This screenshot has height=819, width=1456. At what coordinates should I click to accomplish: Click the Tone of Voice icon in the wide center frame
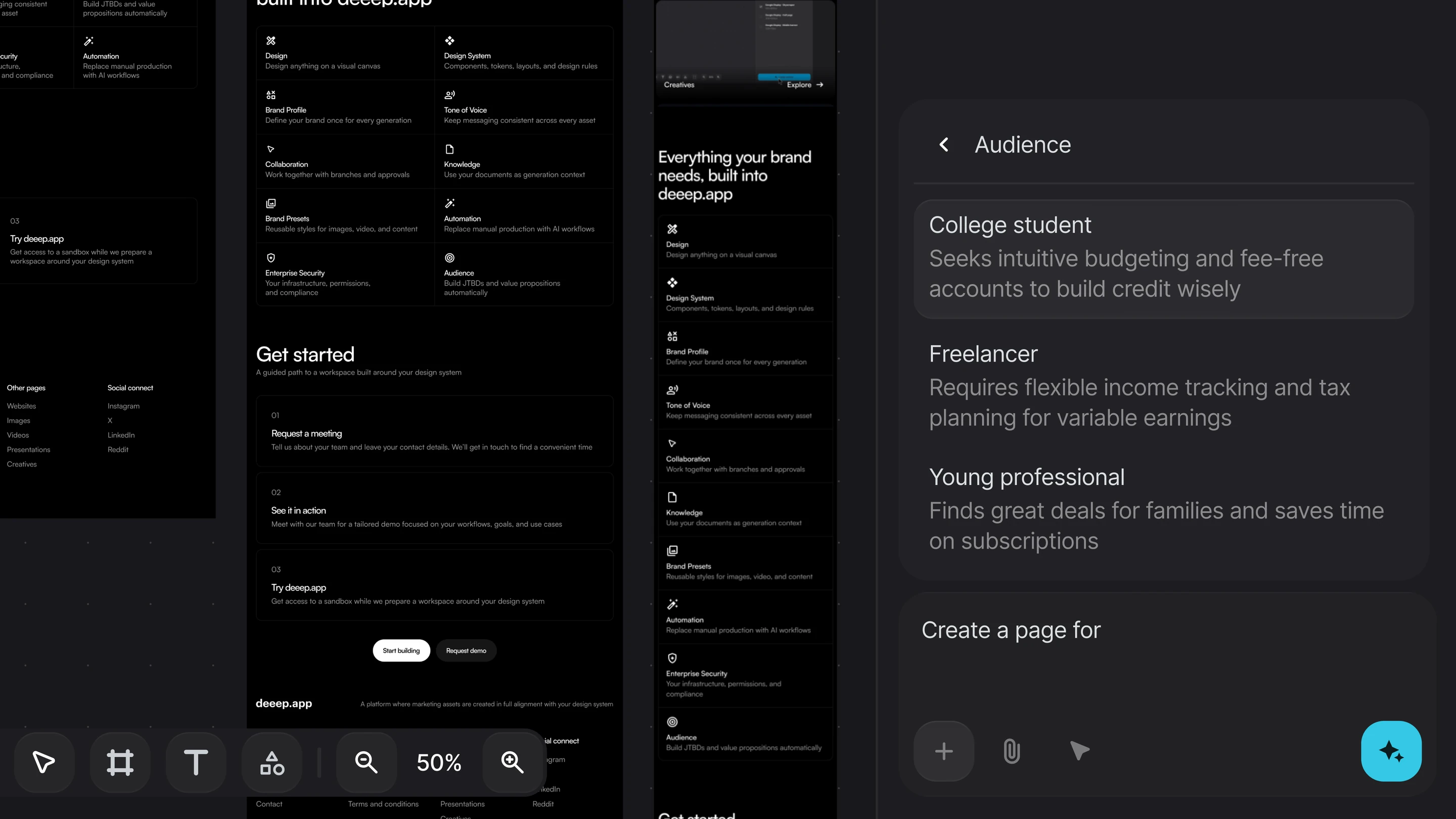point(450,95)
